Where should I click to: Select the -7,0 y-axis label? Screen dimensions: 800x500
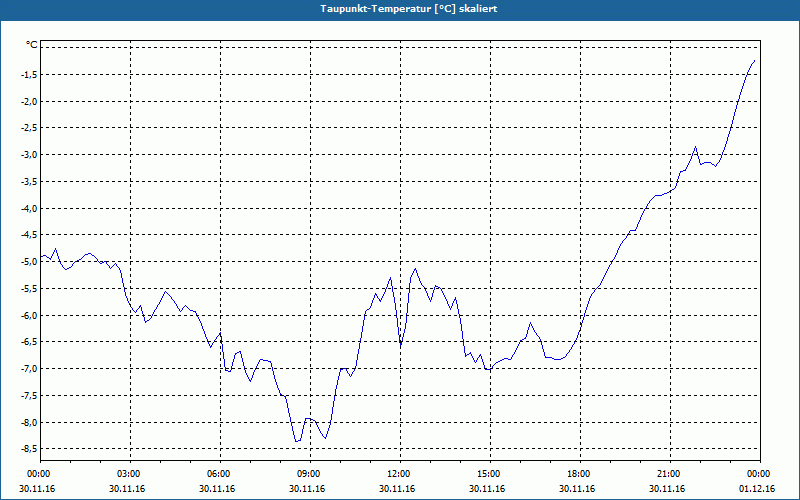(x=29, y=368)
